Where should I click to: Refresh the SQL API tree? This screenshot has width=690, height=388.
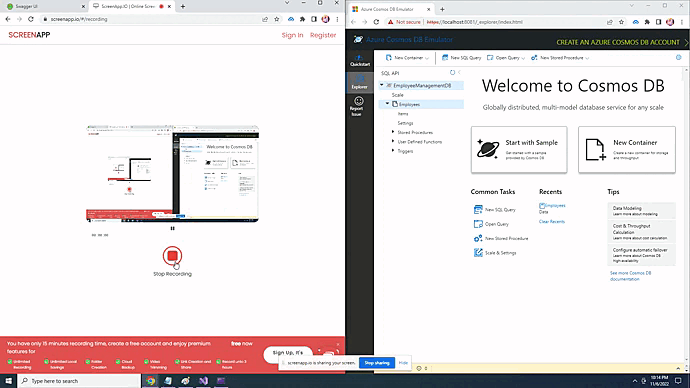coord(452,73)
